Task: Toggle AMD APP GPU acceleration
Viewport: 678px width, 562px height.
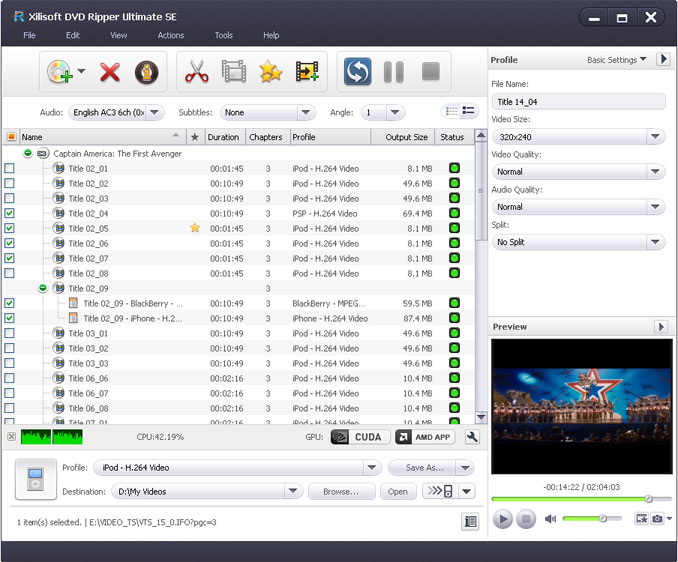Action: 425,437
